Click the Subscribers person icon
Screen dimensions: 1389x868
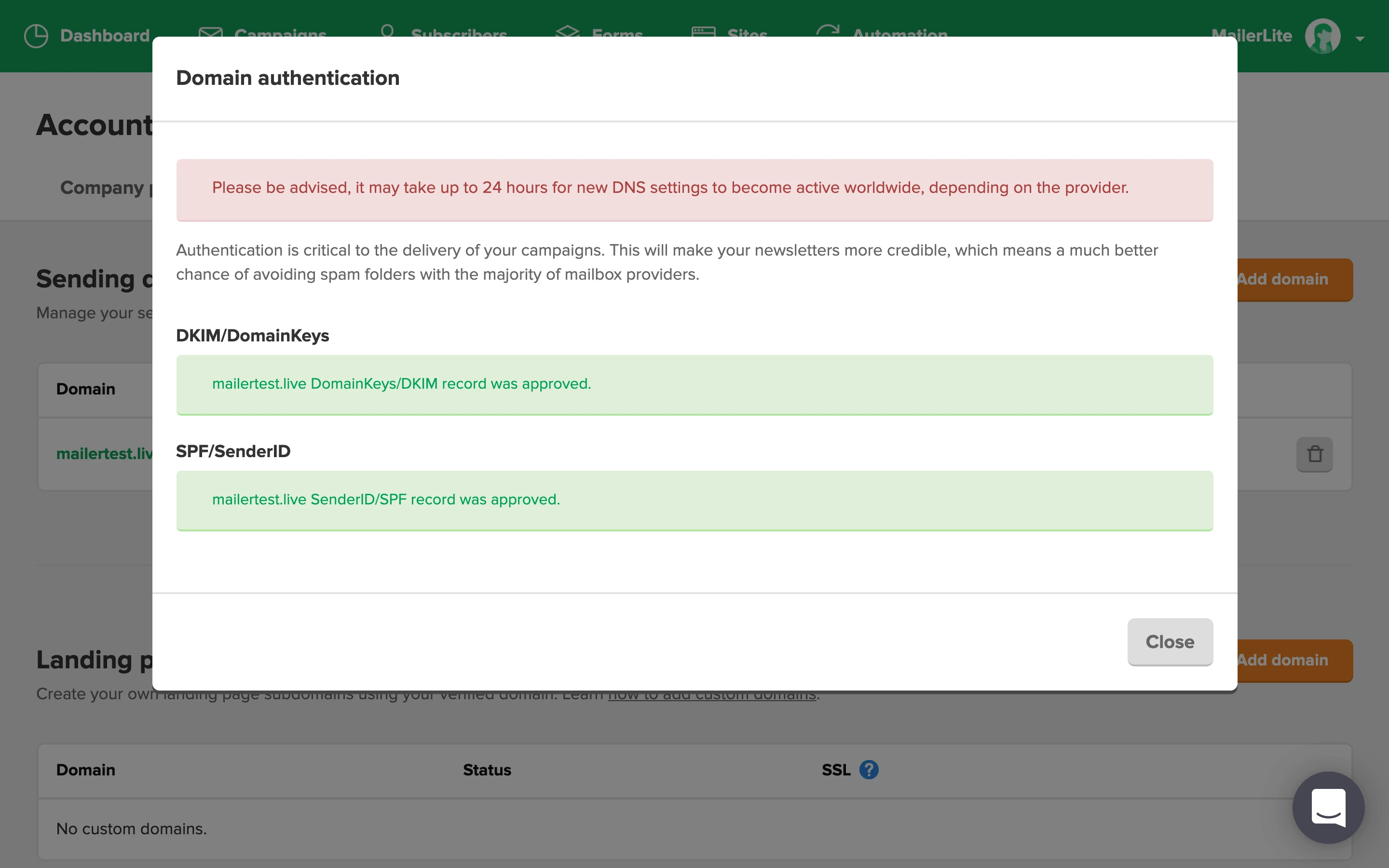click(387, 30)
